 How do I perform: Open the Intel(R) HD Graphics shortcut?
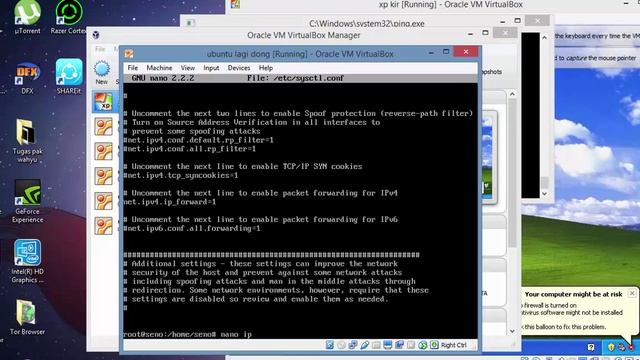tap(27, 261)
